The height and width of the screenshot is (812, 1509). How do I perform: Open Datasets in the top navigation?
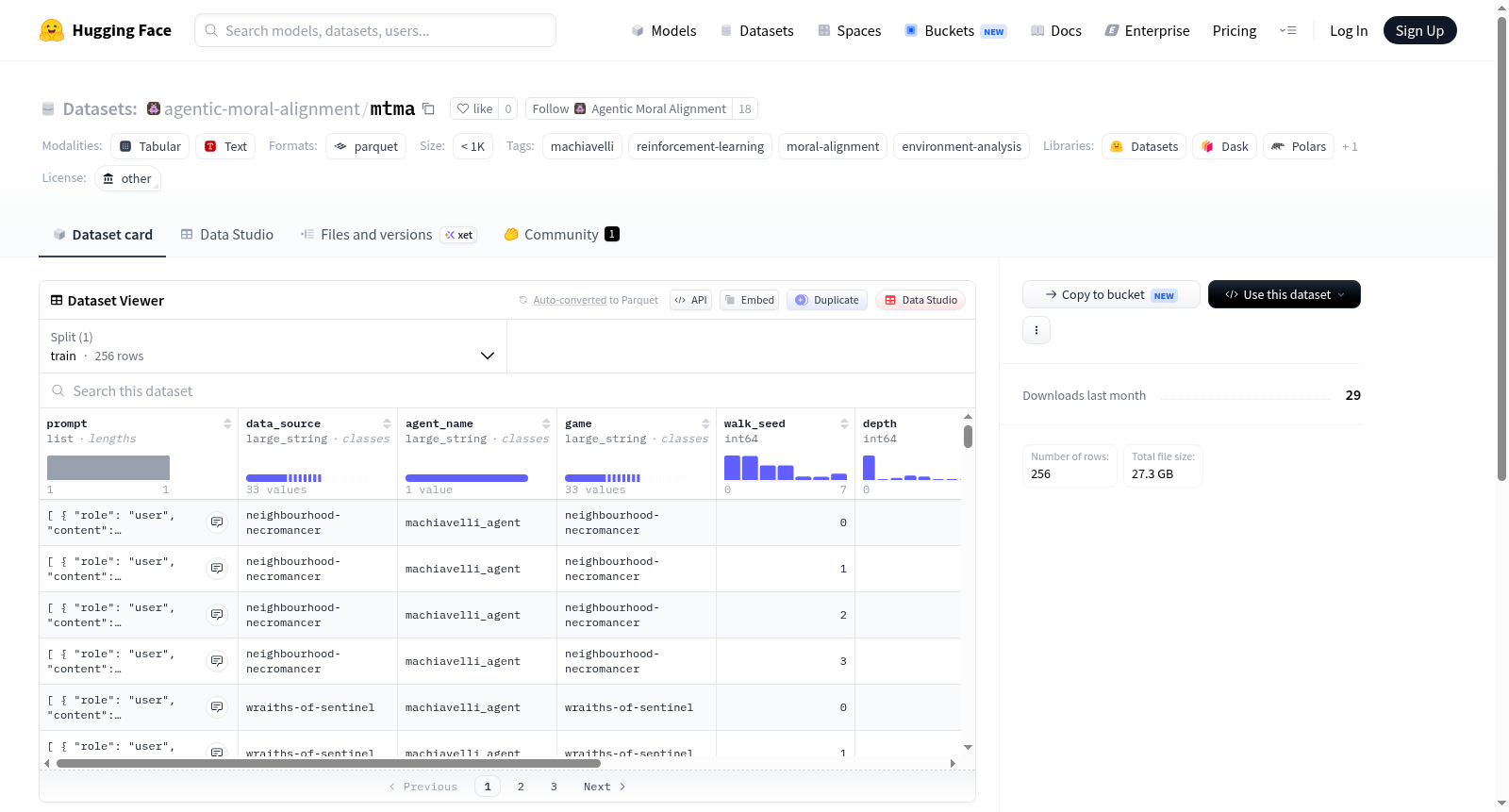point(757,30)
